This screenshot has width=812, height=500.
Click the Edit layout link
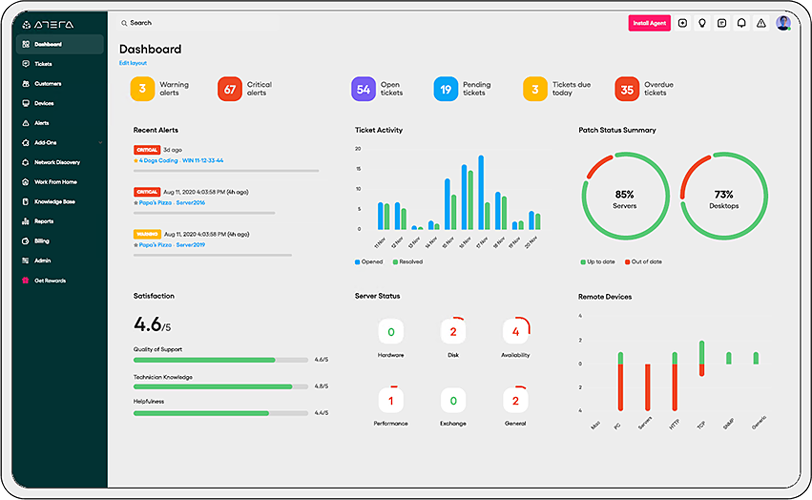133,63
